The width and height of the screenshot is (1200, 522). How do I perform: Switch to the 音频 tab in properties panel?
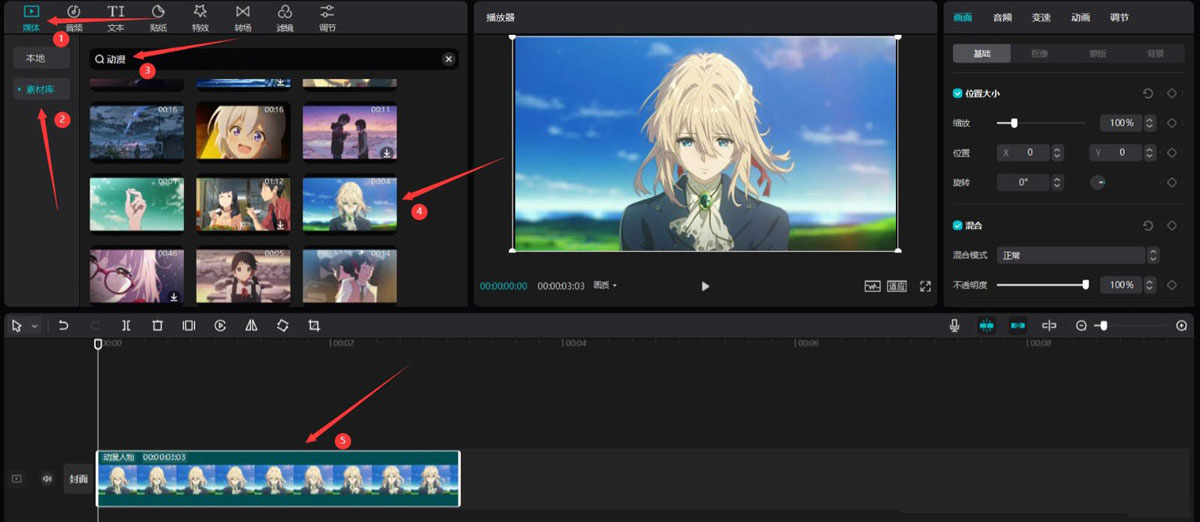[1002, 17]
